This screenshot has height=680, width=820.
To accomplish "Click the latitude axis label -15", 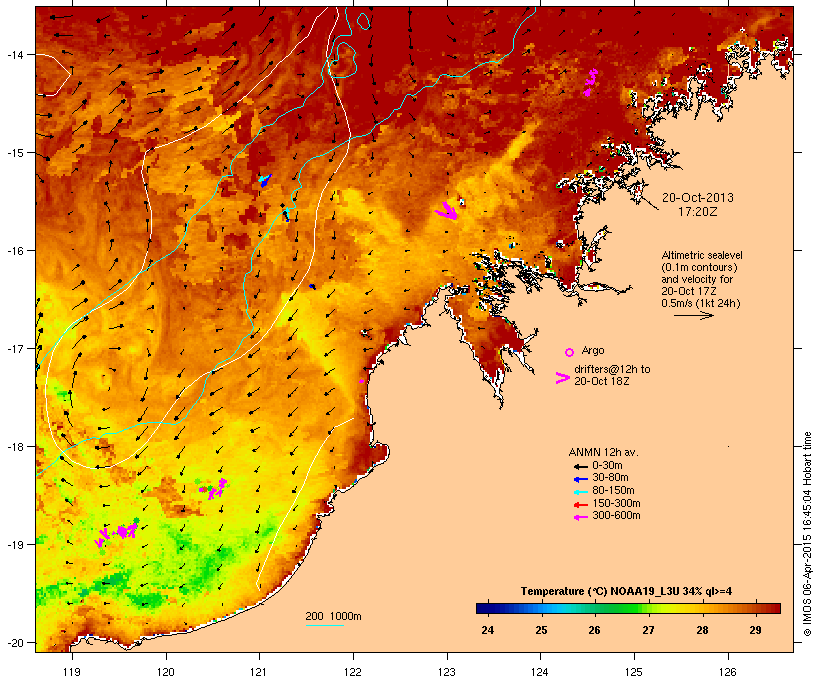I will click(x=15, y=153).
